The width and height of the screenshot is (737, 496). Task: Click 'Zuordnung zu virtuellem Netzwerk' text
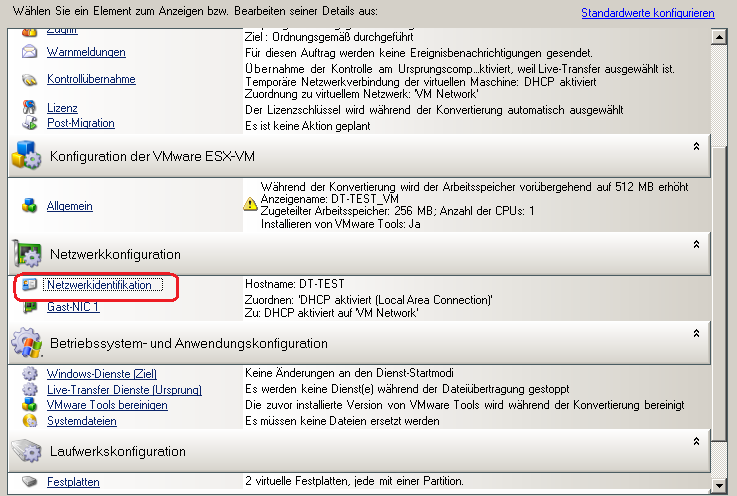[x=361, y=94]
